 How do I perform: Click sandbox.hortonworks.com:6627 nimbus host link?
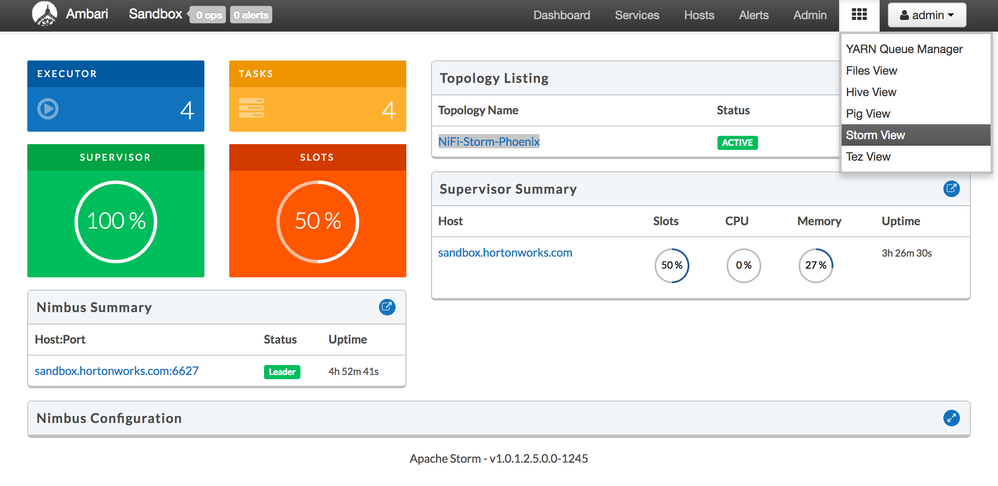[116, 371]
